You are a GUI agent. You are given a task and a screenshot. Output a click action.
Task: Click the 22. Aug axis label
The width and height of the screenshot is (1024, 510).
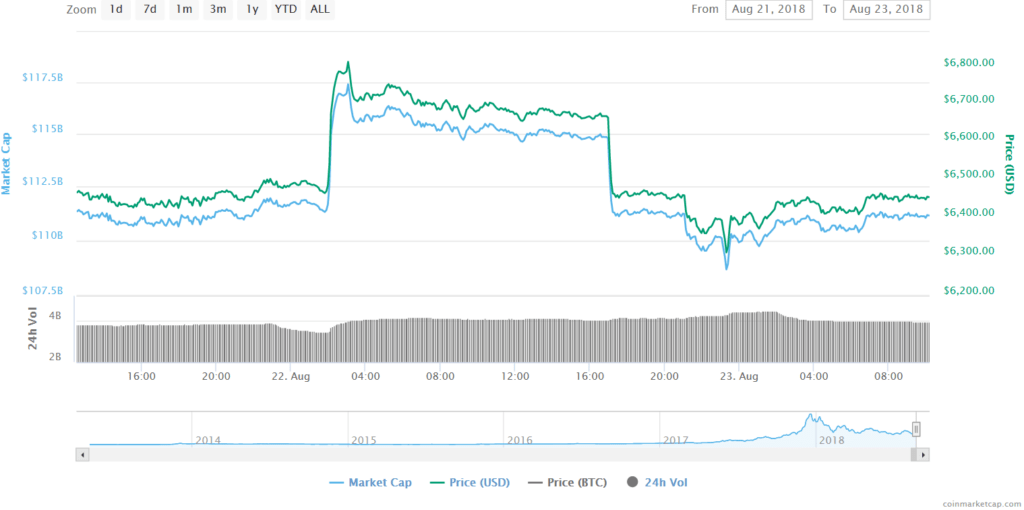[291, 377]
